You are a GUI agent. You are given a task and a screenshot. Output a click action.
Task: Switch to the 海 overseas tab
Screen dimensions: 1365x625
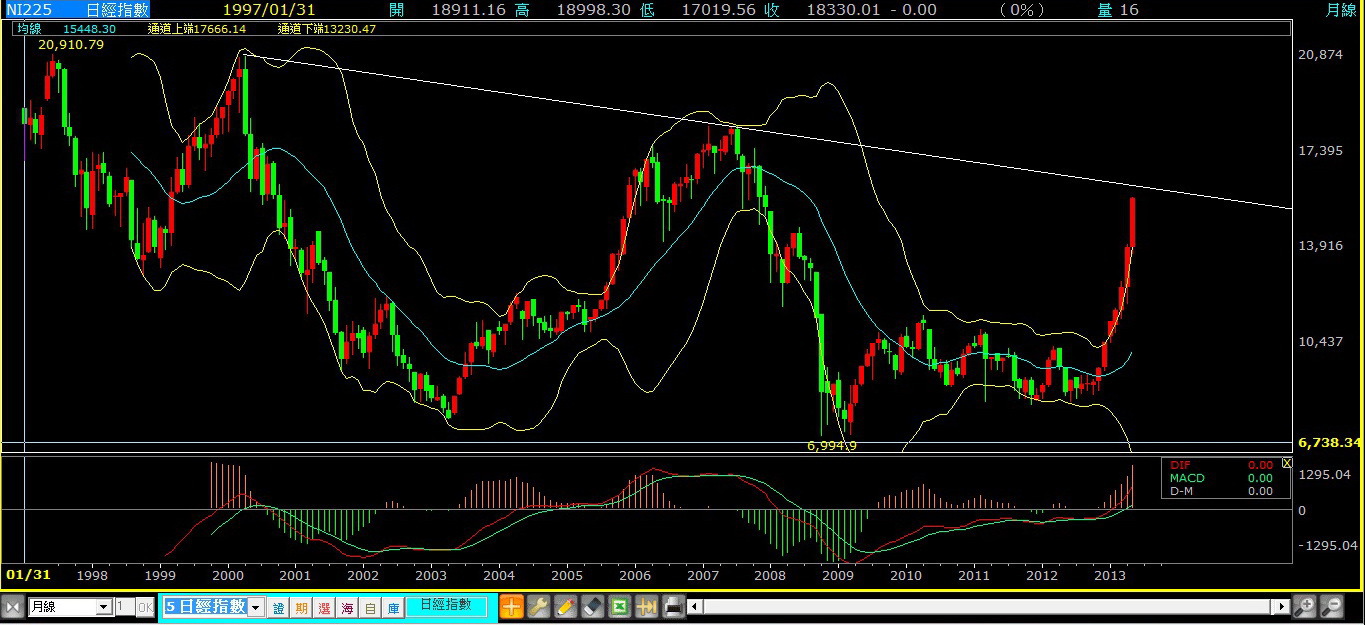click(347, 607)
